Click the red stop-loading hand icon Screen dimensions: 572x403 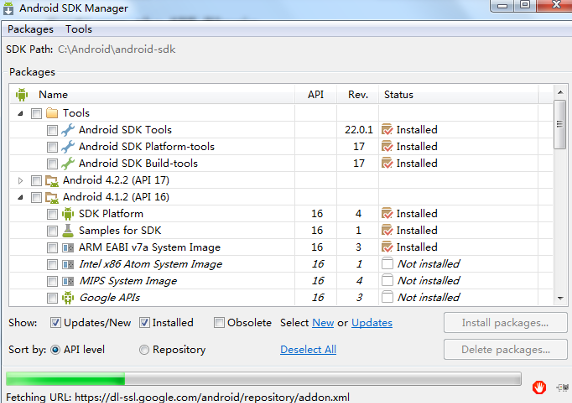pos(539,387)
